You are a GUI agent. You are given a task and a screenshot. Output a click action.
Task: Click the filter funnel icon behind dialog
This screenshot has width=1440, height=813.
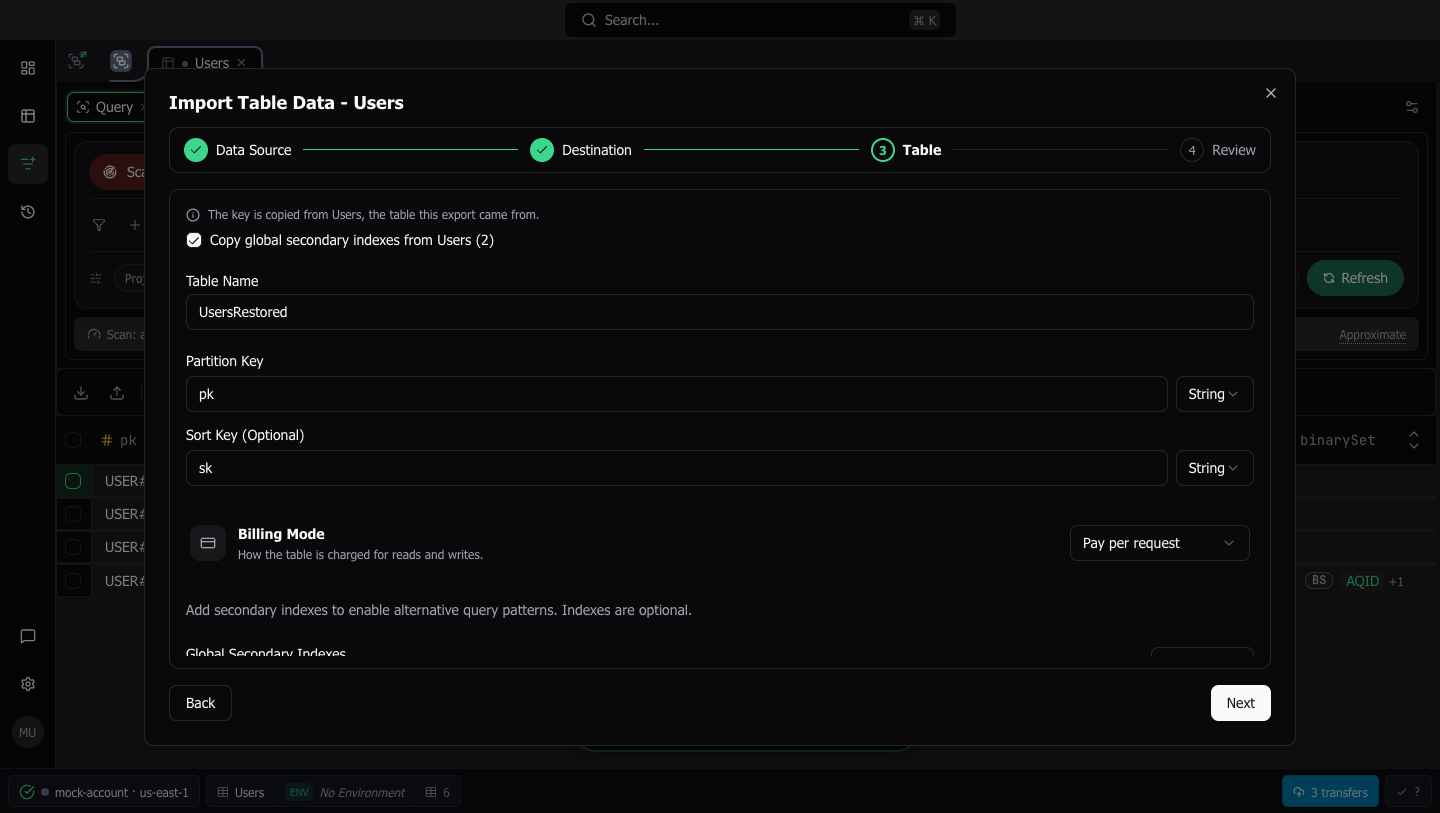click(99, 225)
